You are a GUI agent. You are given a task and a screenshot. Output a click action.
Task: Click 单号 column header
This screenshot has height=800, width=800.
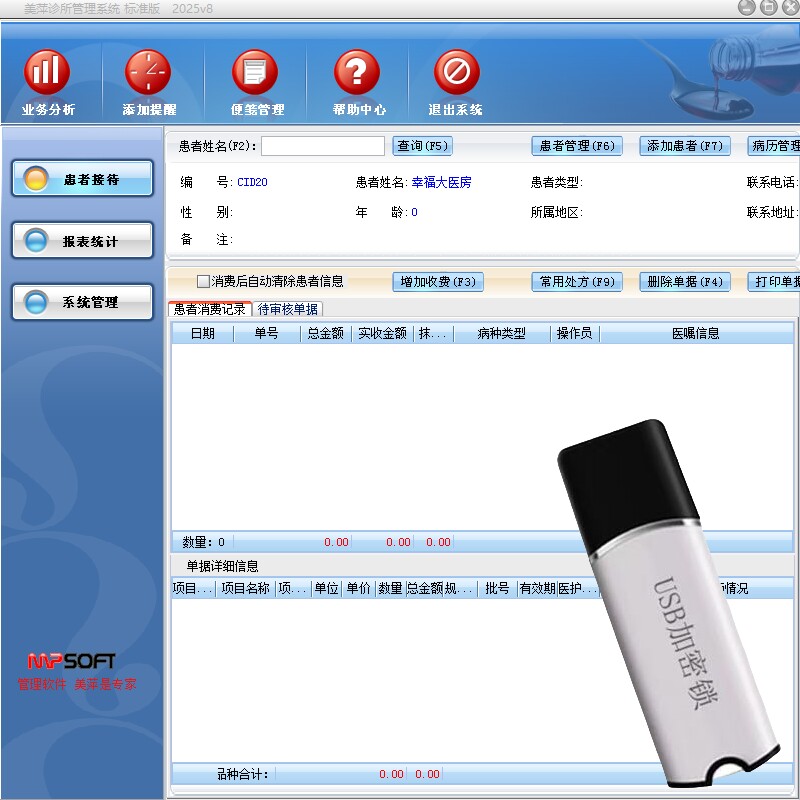click(266, 334)
